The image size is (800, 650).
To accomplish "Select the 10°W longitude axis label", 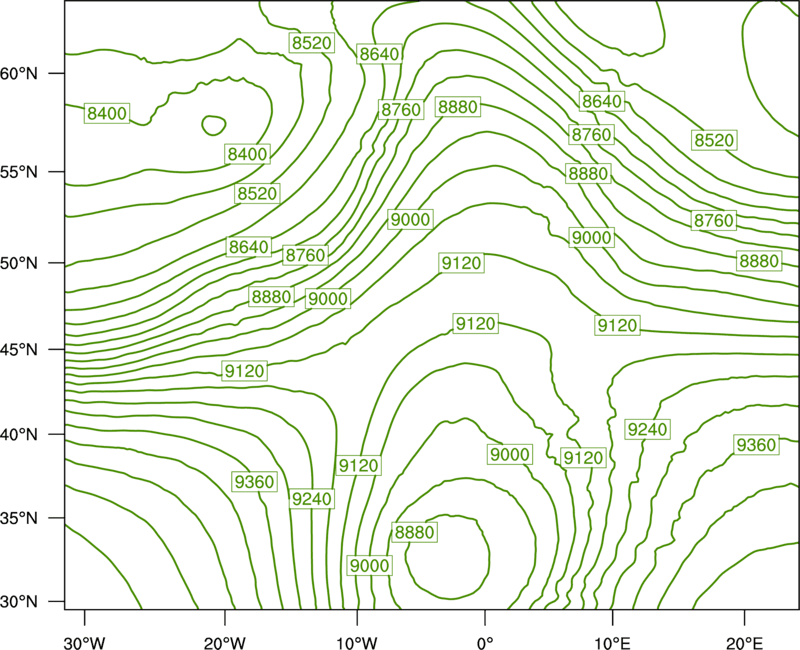I will (x=357, y=643).
